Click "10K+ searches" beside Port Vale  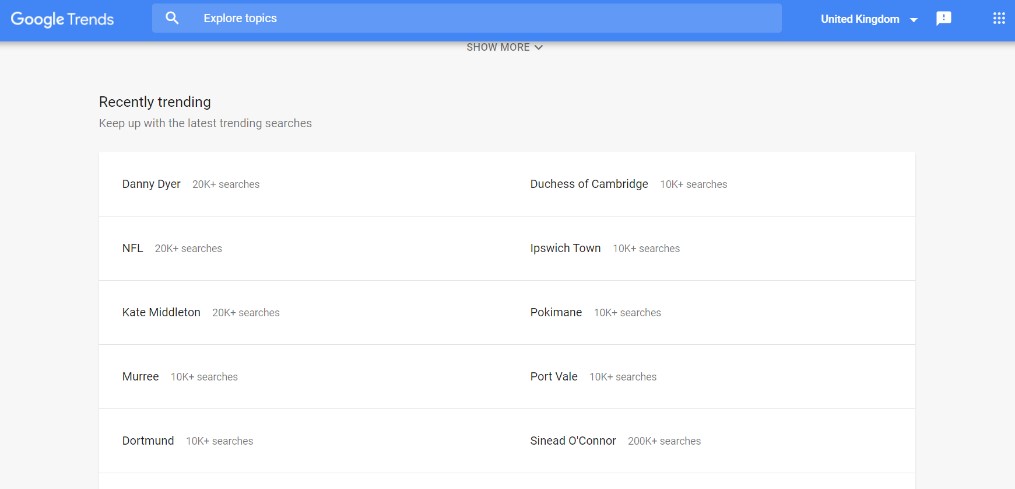point(623,377)
